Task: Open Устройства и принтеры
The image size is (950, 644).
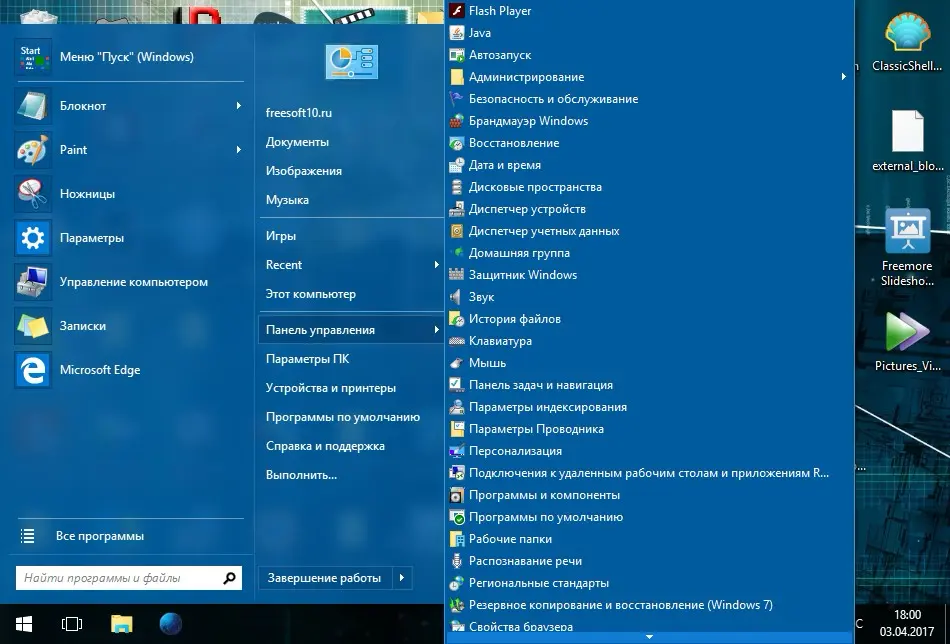Action: click(x=331, y=388)
